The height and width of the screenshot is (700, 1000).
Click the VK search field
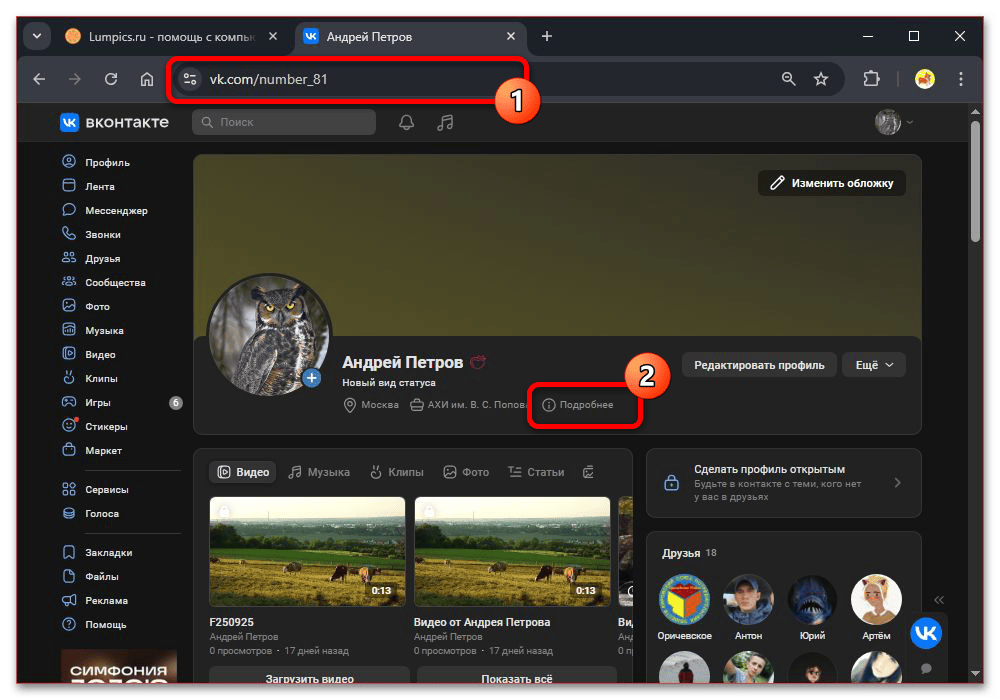click(x=284, y=122)
